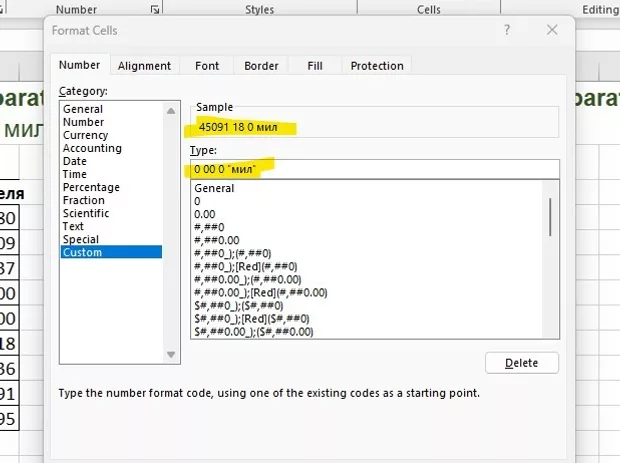Close the Format Cells dialog
620x463 pixels.
pyautogui.click(x=552, y=31)
